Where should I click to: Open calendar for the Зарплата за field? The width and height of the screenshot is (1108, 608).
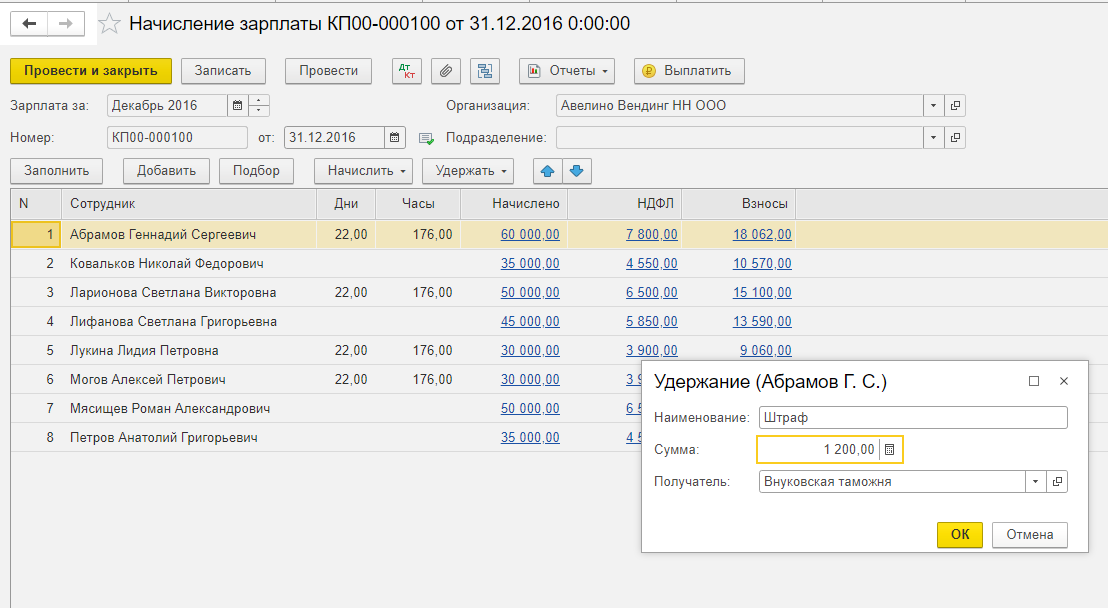pyautogui.click(x=236, y=104)
